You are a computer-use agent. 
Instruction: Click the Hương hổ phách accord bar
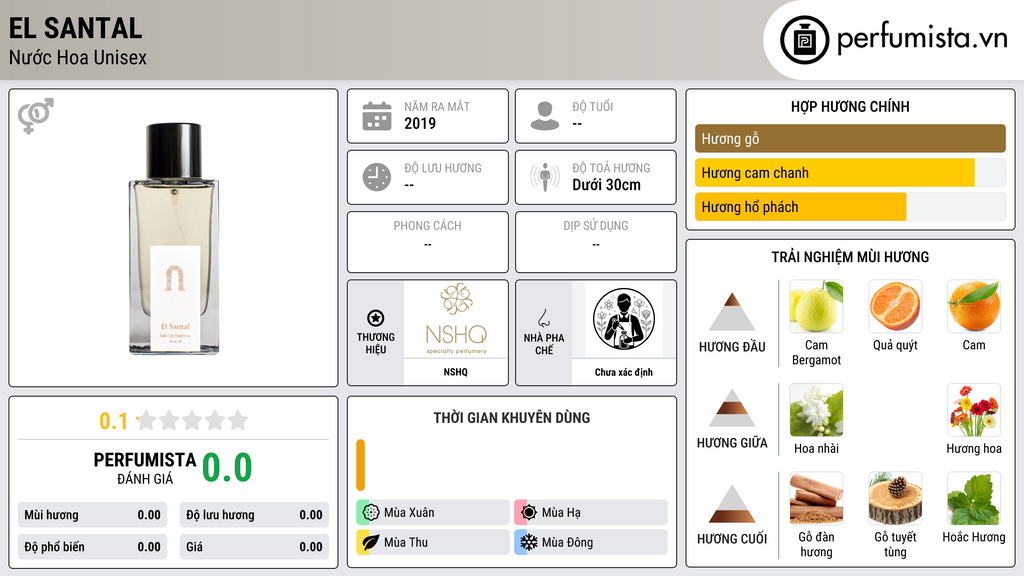click(850, 207)
